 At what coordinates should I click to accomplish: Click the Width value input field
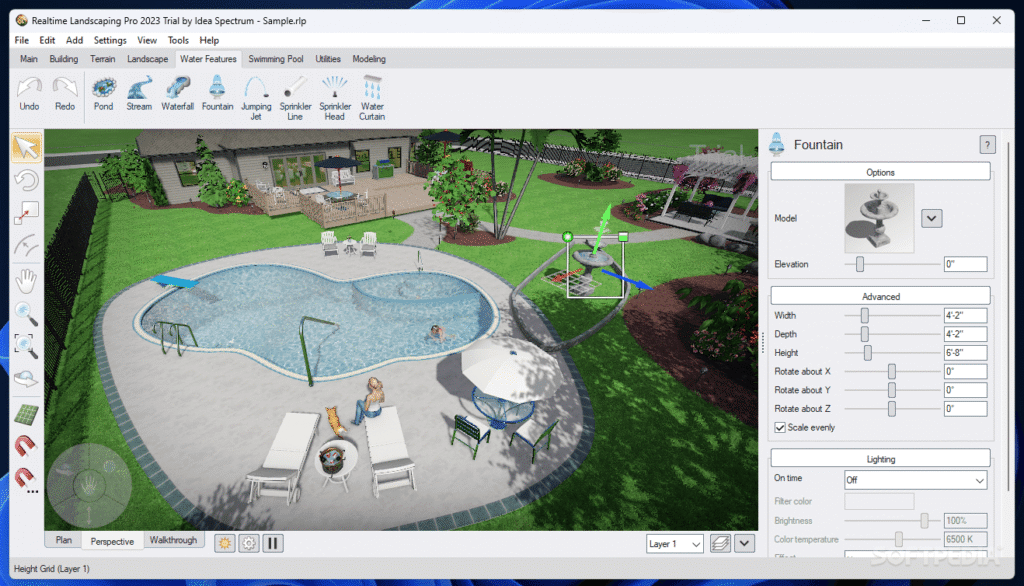[965, 316]
